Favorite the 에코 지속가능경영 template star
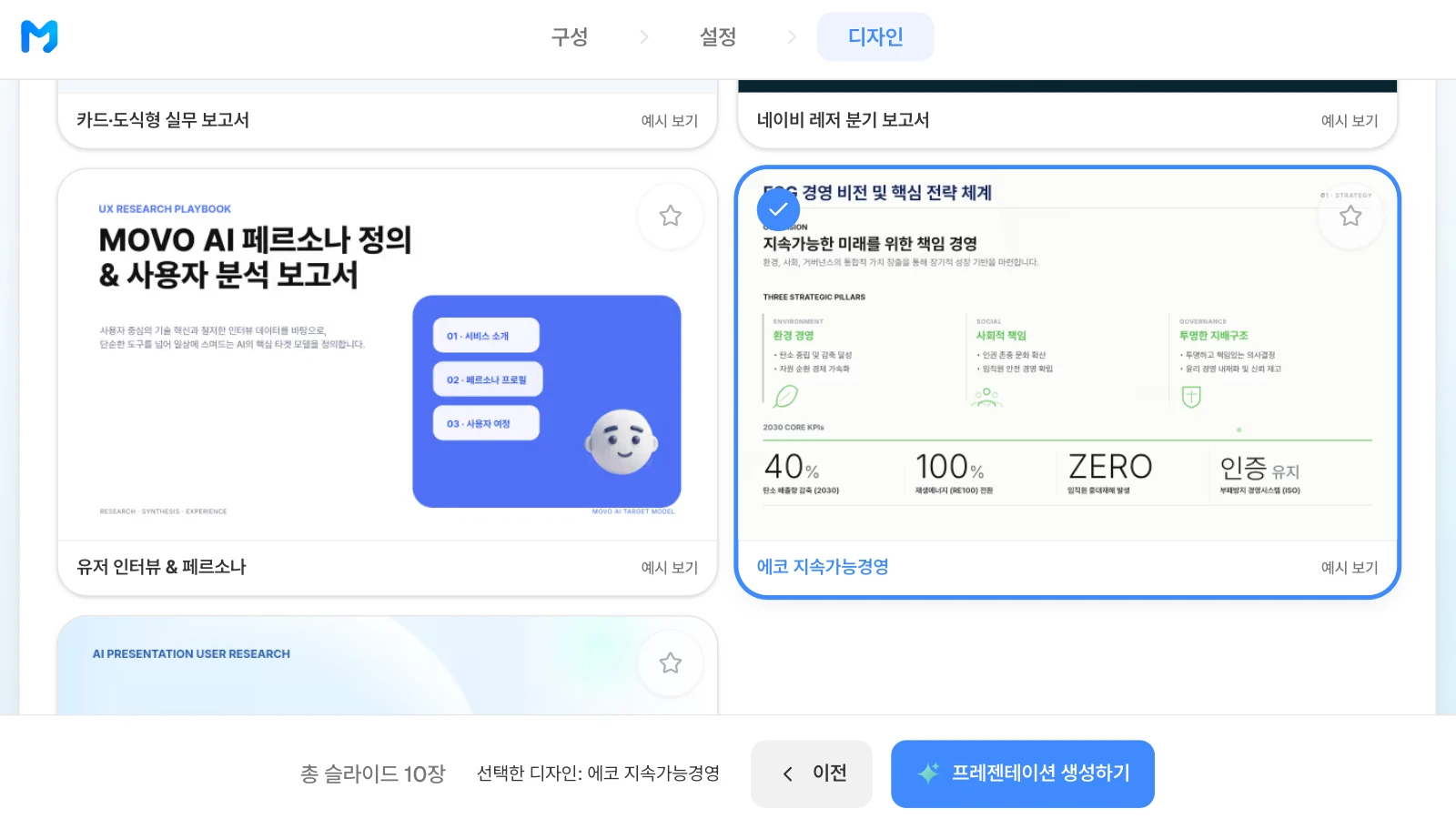The width and height of the screenshot is (1456, 819). [1350, 216]
